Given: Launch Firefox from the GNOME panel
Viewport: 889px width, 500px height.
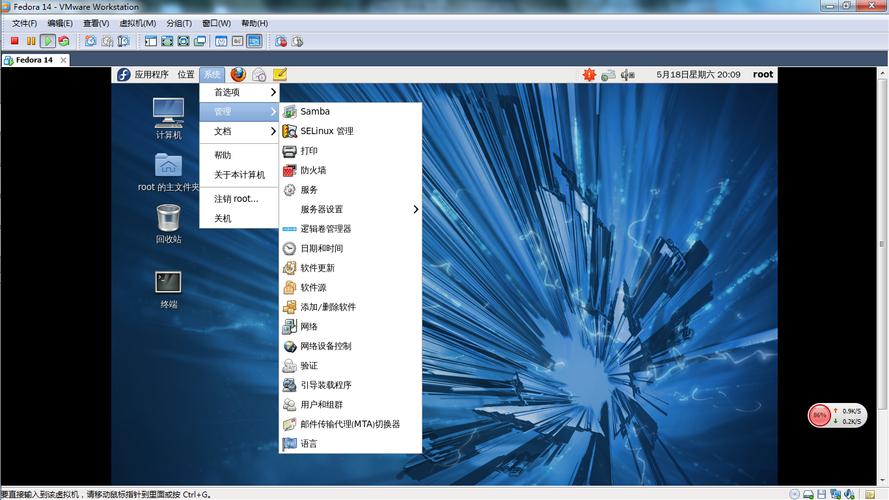Looking at the screenshot, I should 238,74.
